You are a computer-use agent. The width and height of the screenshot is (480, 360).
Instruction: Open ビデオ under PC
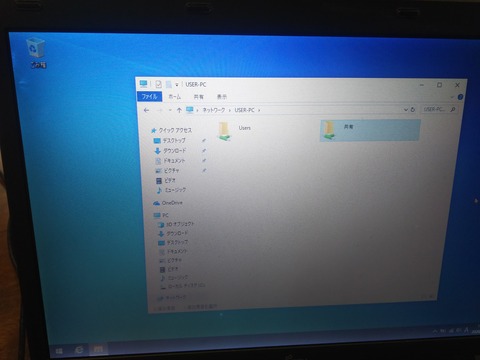(x=169, y=269)
